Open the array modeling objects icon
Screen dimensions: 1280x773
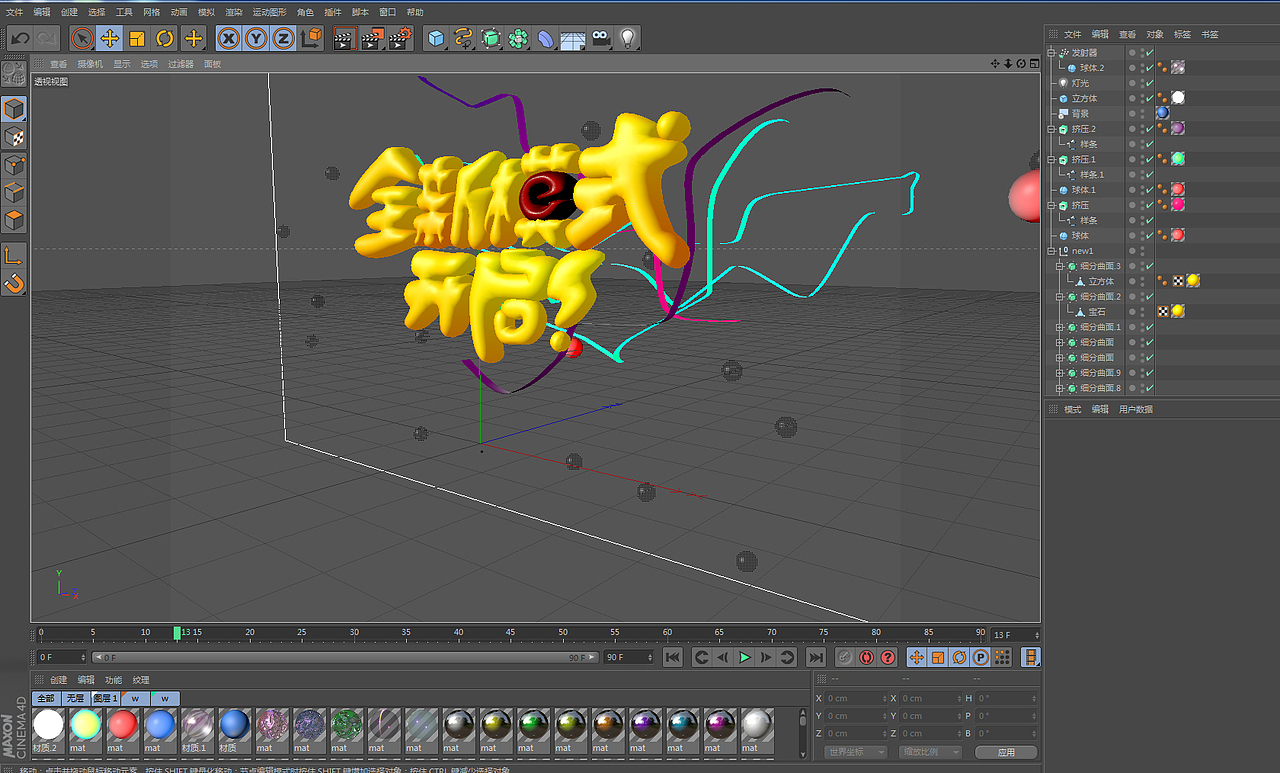point(518,39)
